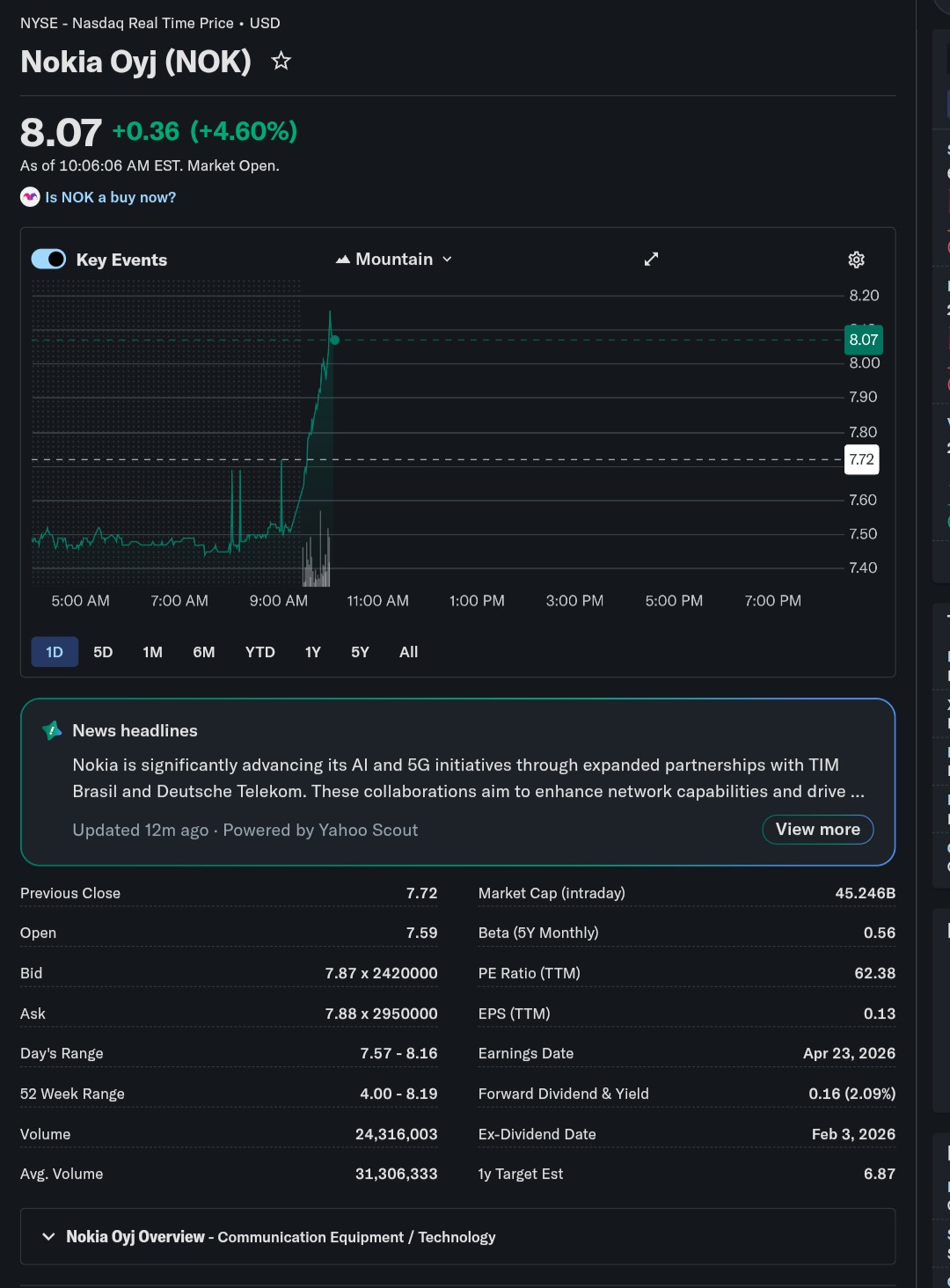Screen dimensions: 950x1288
Task: Select the 5Y chart range
Action: click(360, 652)
